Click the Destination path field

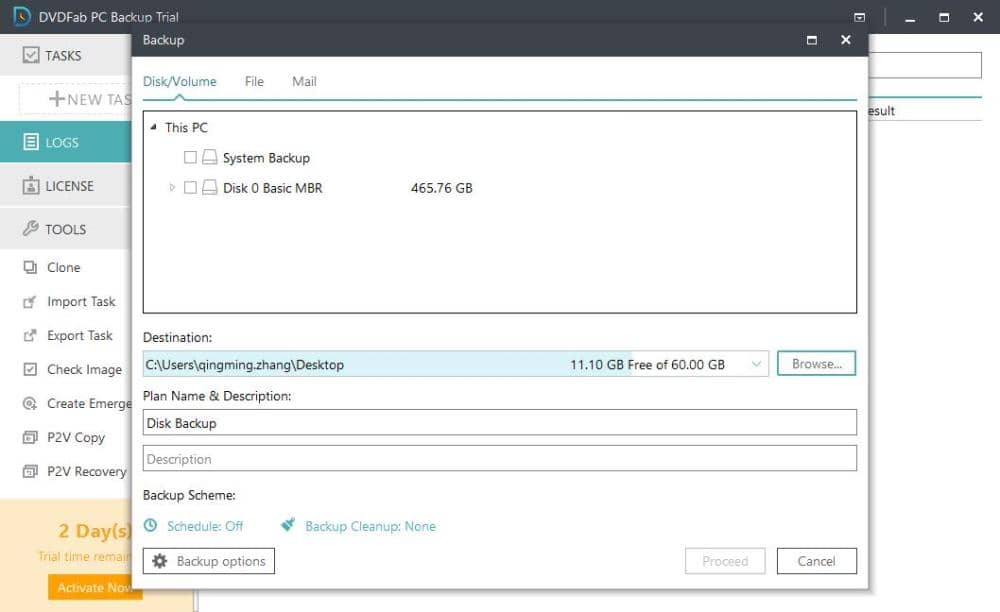455,364
